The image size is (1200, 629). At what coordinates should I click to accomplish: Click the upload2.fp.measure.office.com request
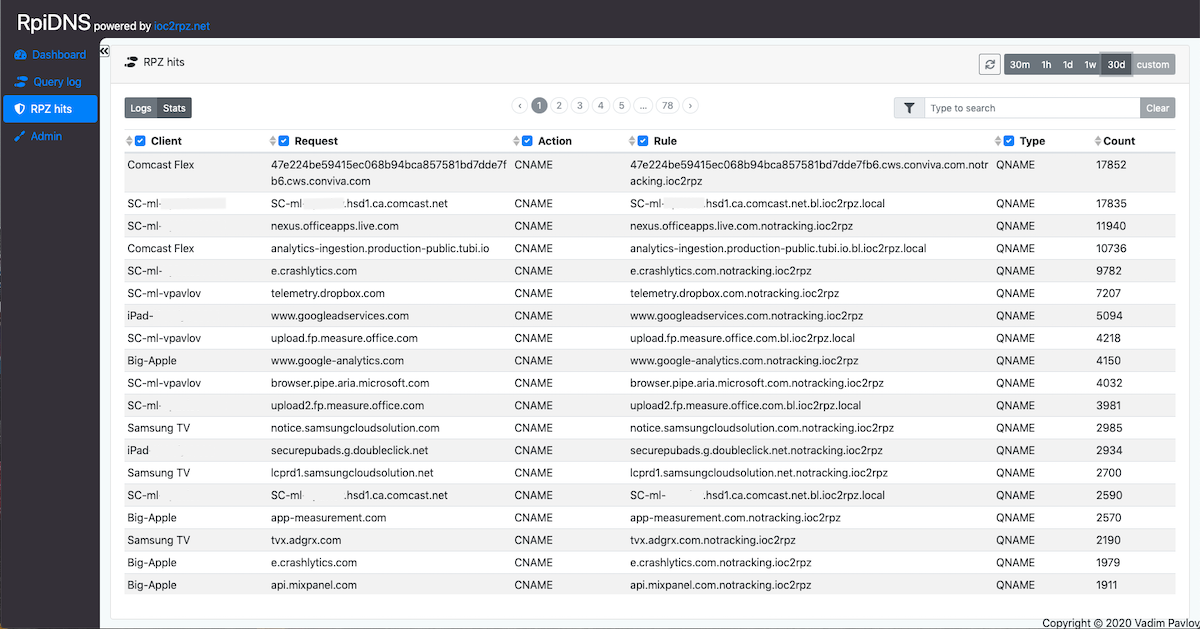click(347, 406)
